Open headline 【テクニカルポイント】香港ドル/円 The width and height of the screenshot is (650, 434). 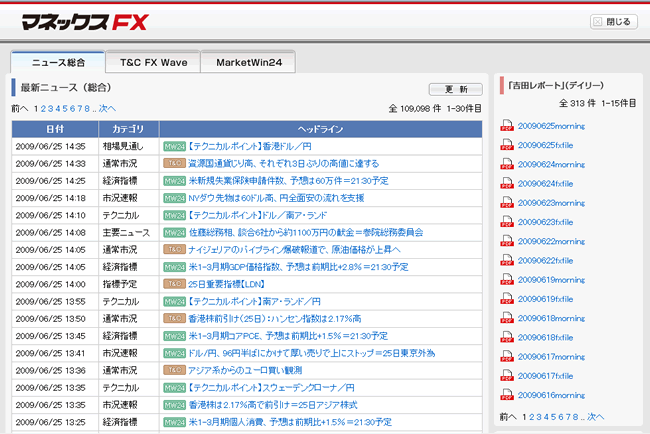249,146
